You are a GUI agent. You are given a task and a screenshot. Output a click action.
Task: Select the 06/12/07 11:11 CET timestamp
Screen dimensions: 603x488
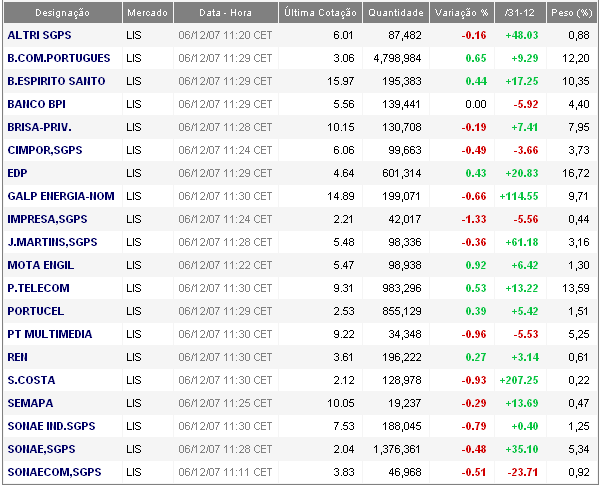(225, 472)
